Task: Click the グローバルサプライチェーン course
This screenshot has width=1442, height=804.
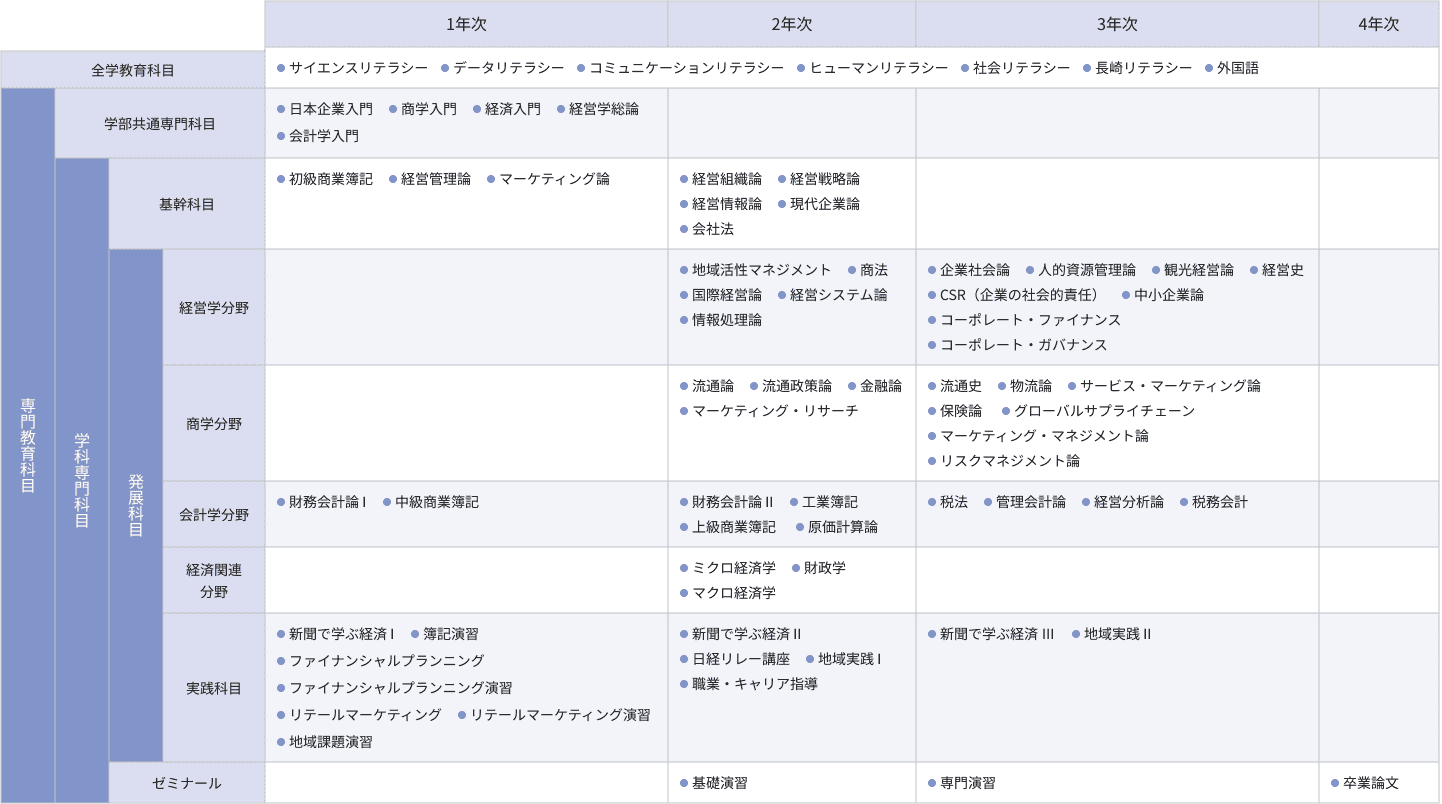Action: [1098, 411]
